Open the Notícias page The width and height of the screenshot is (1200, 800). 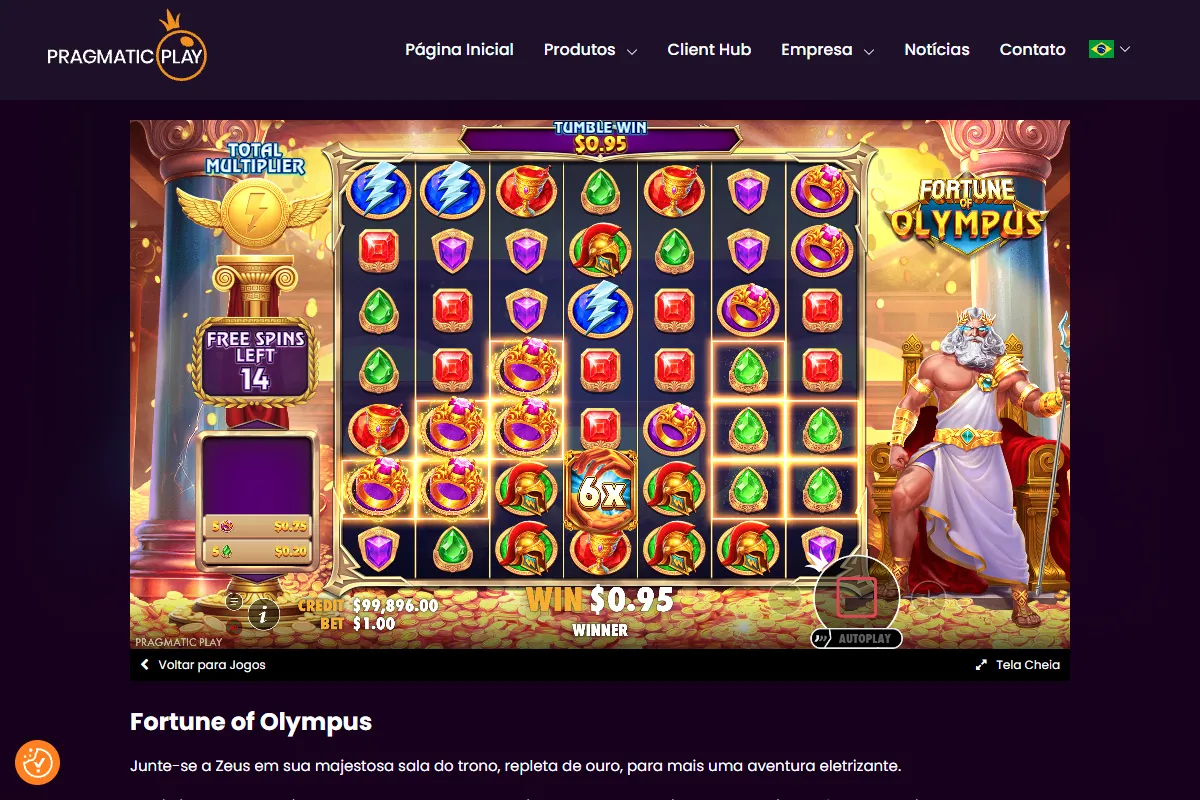[937, 49]
